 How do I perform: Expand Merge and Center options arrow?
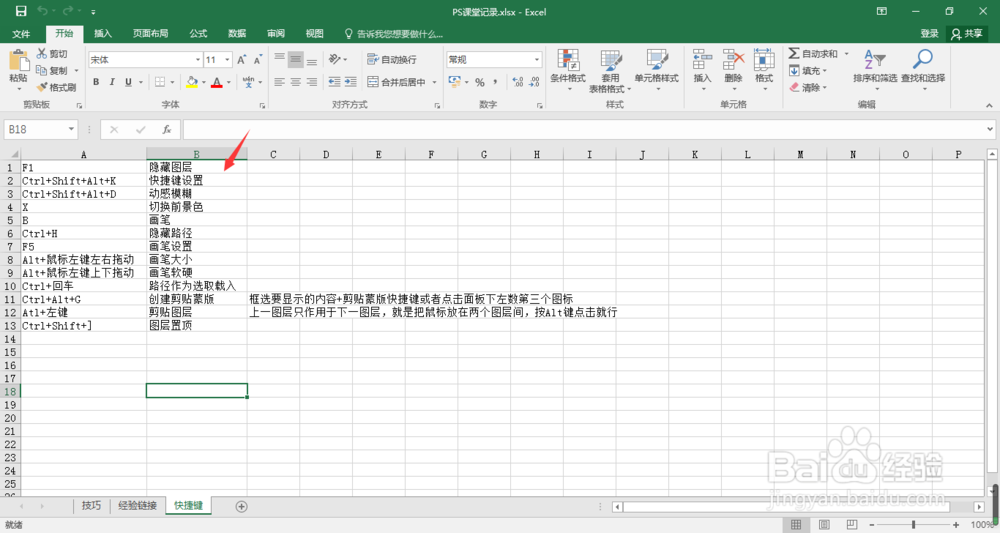(x=434, y=82)
